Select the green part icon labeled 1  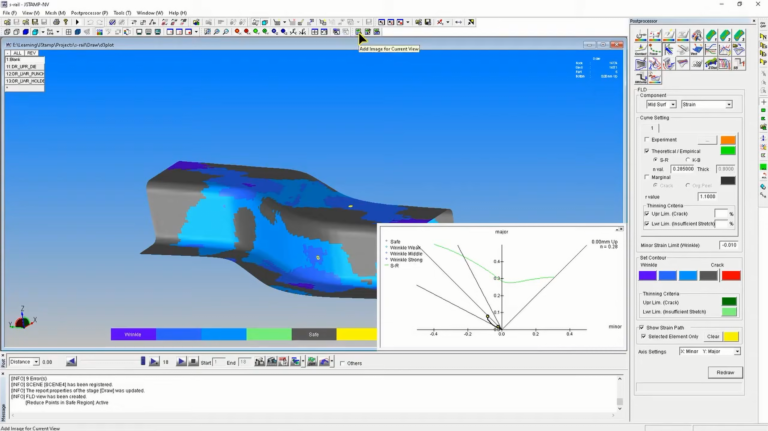pos(711,35)
